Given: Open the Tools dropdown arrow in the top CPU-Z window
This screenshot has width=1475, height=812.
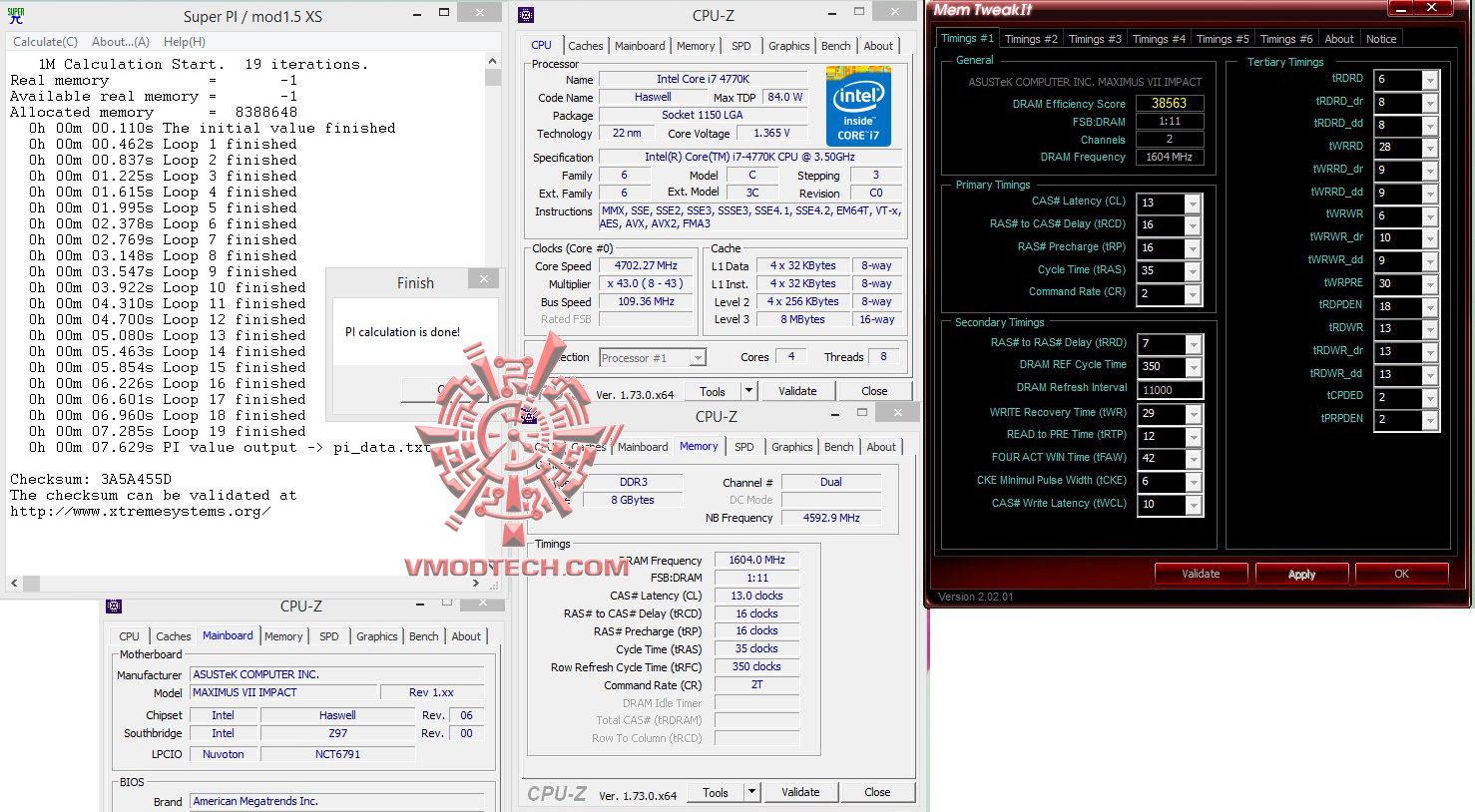Looking at the screenshot, I should point(748,391).
